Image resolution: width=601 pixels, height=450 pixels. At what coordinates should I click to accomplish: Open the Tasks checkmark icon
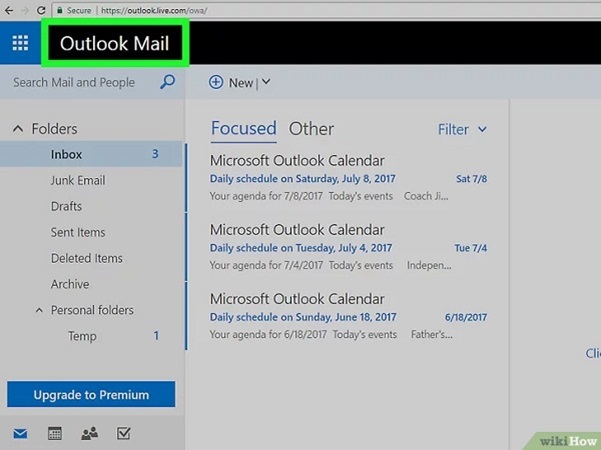[124, 433]
